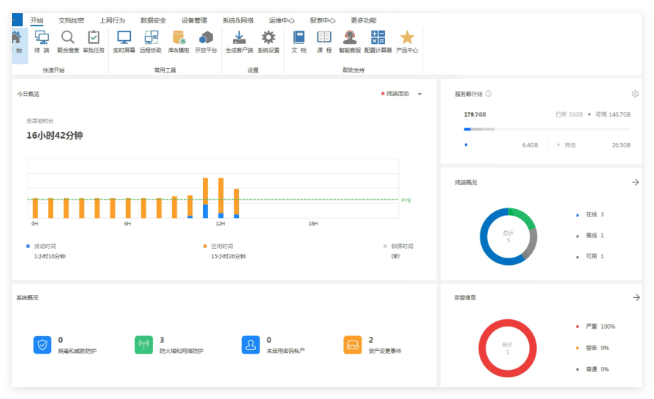This screenshot has height=399, width=654.
Task: Click the 产品中心 star icon
Action: [x=407, y=38]
